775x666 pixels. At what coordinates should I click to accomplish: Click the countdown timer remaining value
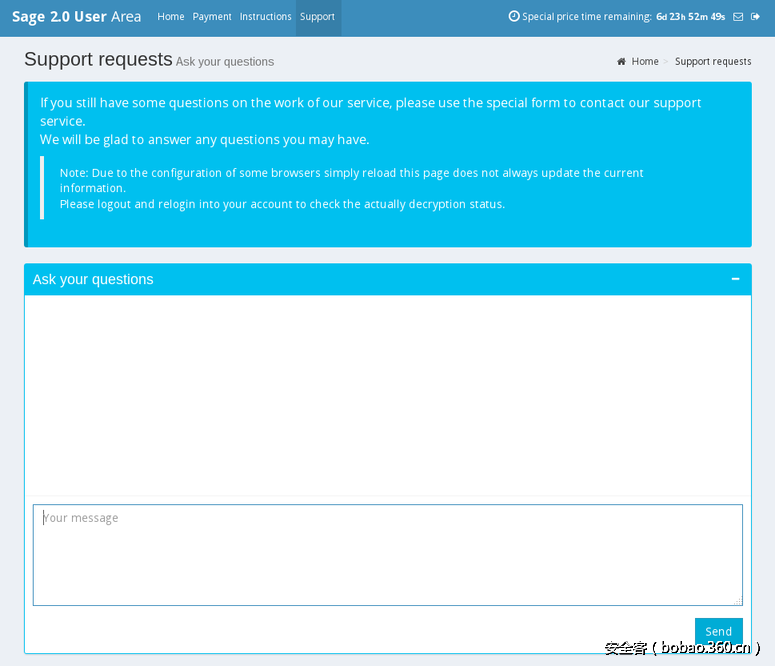690,17
